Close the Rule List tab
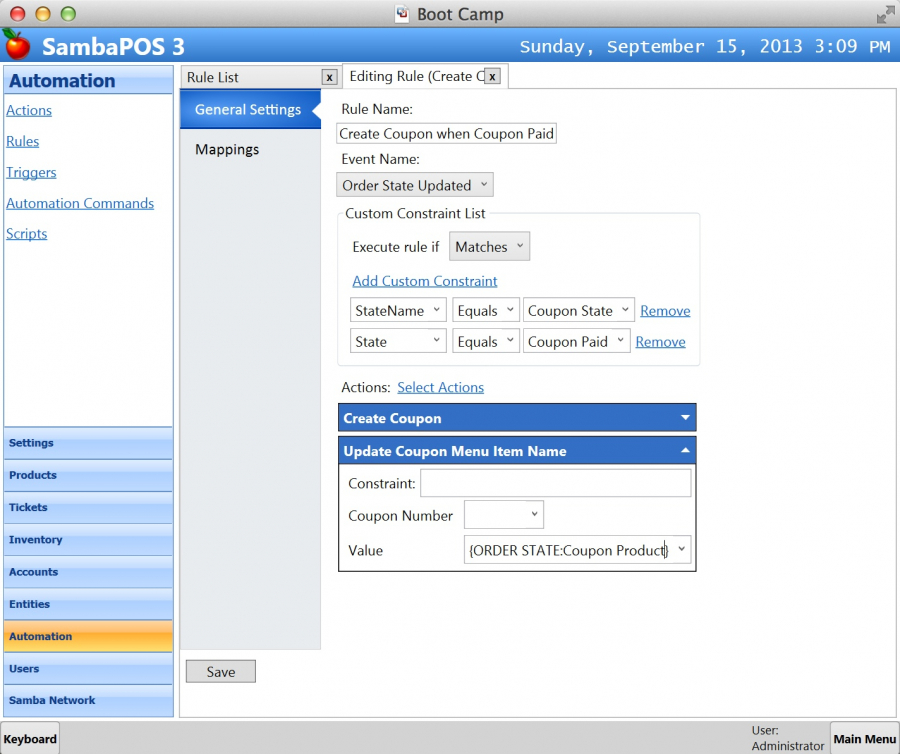This screenshot has width=900, height=754. [x=329, y=77]
